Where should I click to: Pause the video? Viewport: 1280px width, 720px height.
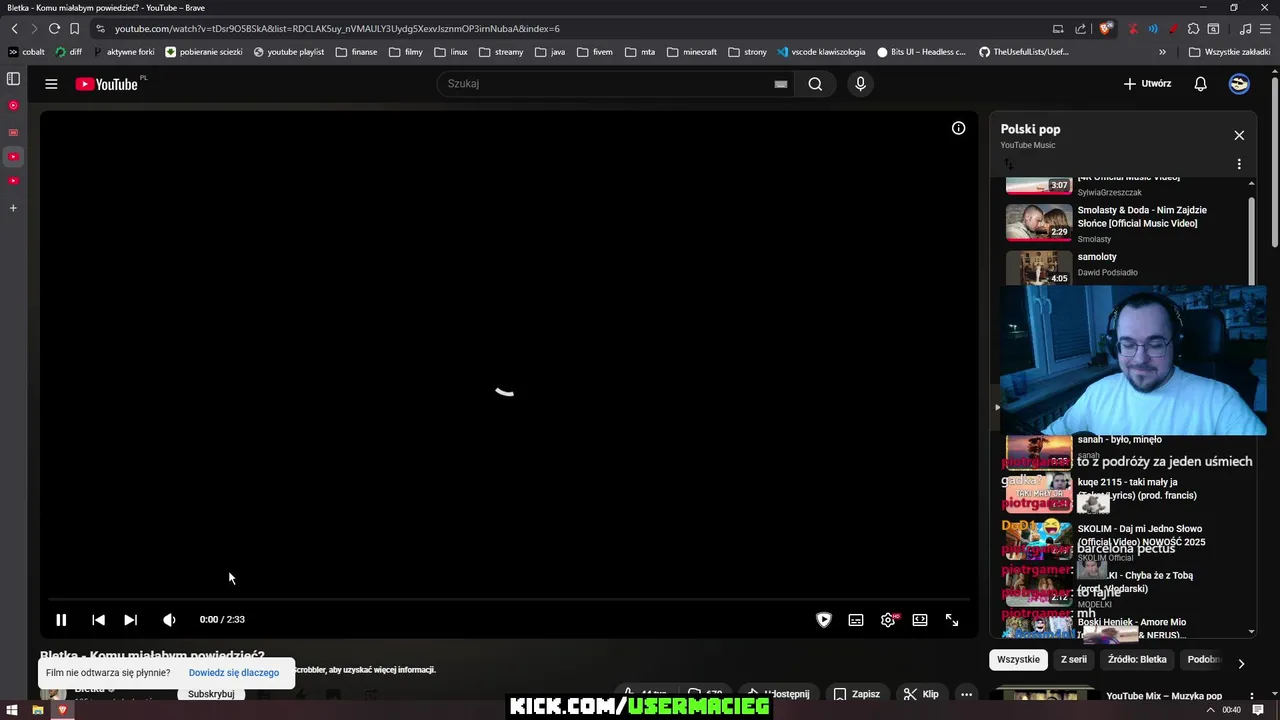61,620
